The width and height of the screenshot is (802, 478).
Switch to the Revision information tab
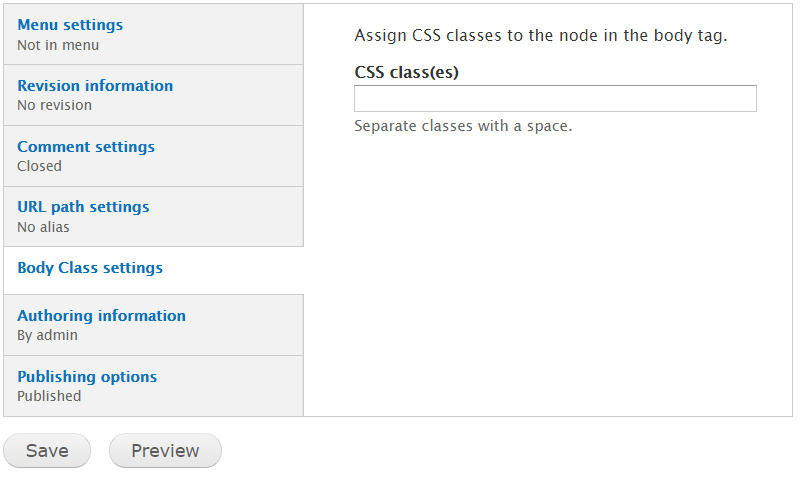[95, 85]
